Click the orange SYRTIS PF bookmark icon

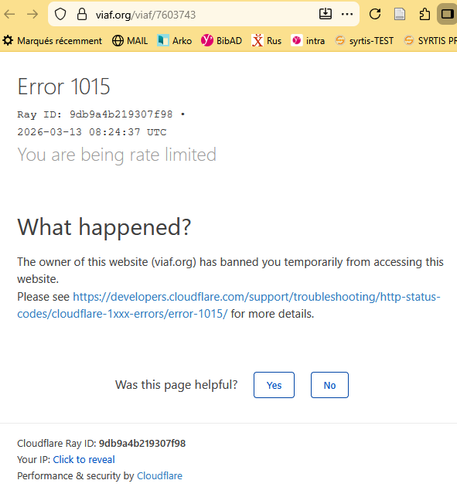click(x=409, y=41)
